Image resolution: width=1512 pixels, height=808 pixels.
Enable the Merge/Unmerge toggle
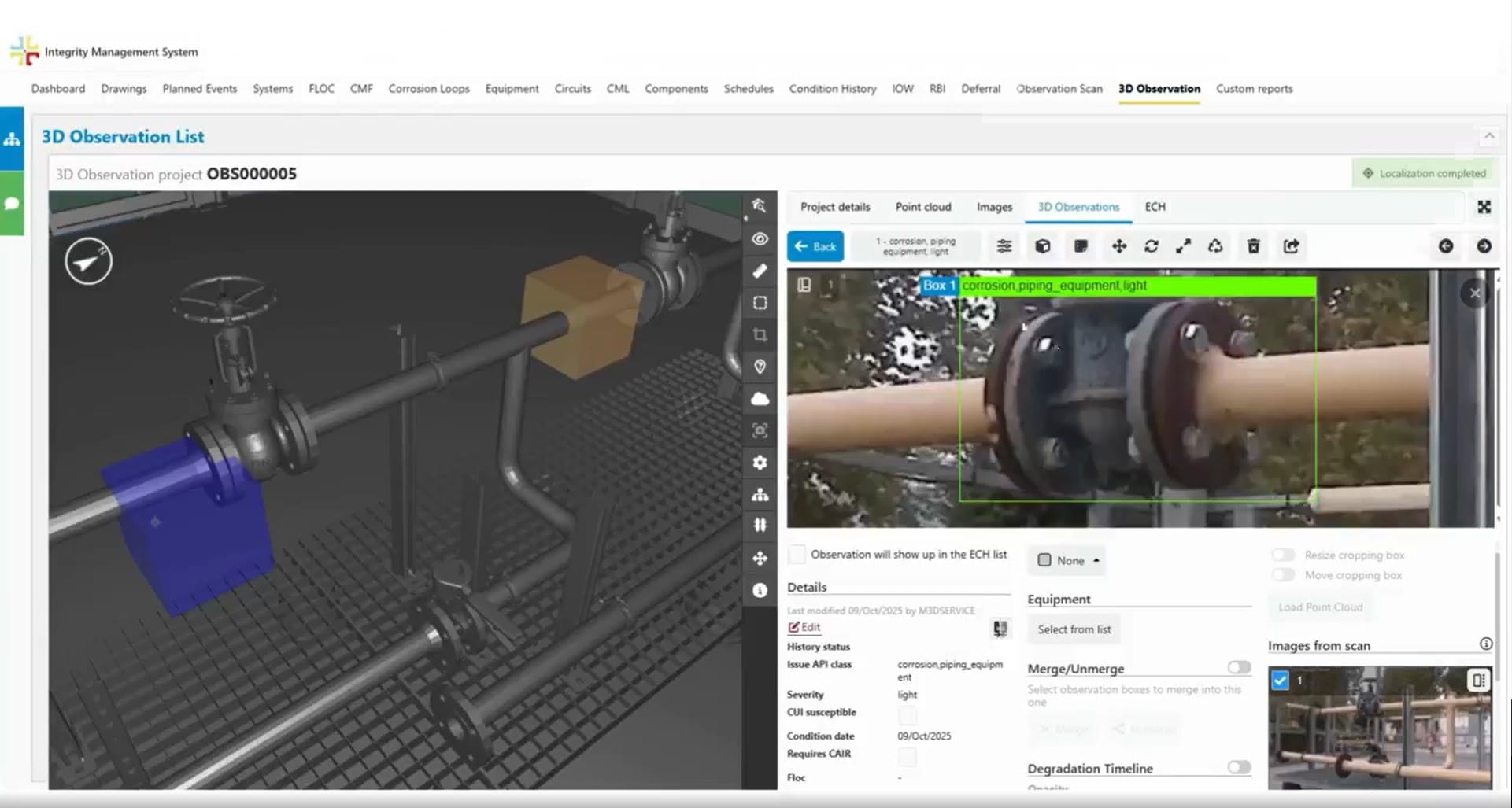pyautogui.click(x=1238, y=668)
